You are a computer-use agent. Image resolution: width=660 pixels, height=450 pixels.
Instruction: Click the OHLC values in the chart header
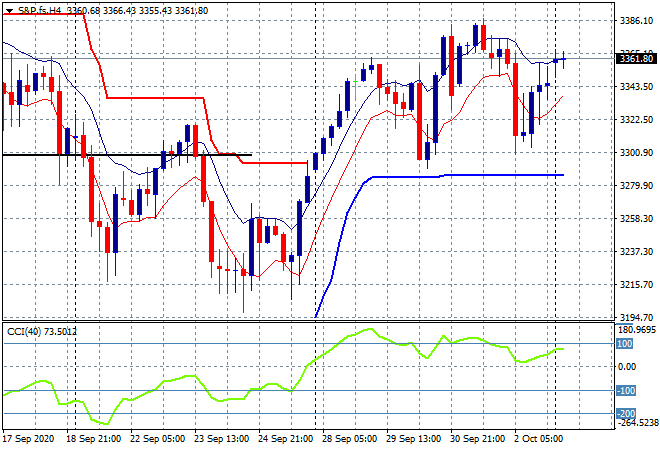[x=137, y=11]
